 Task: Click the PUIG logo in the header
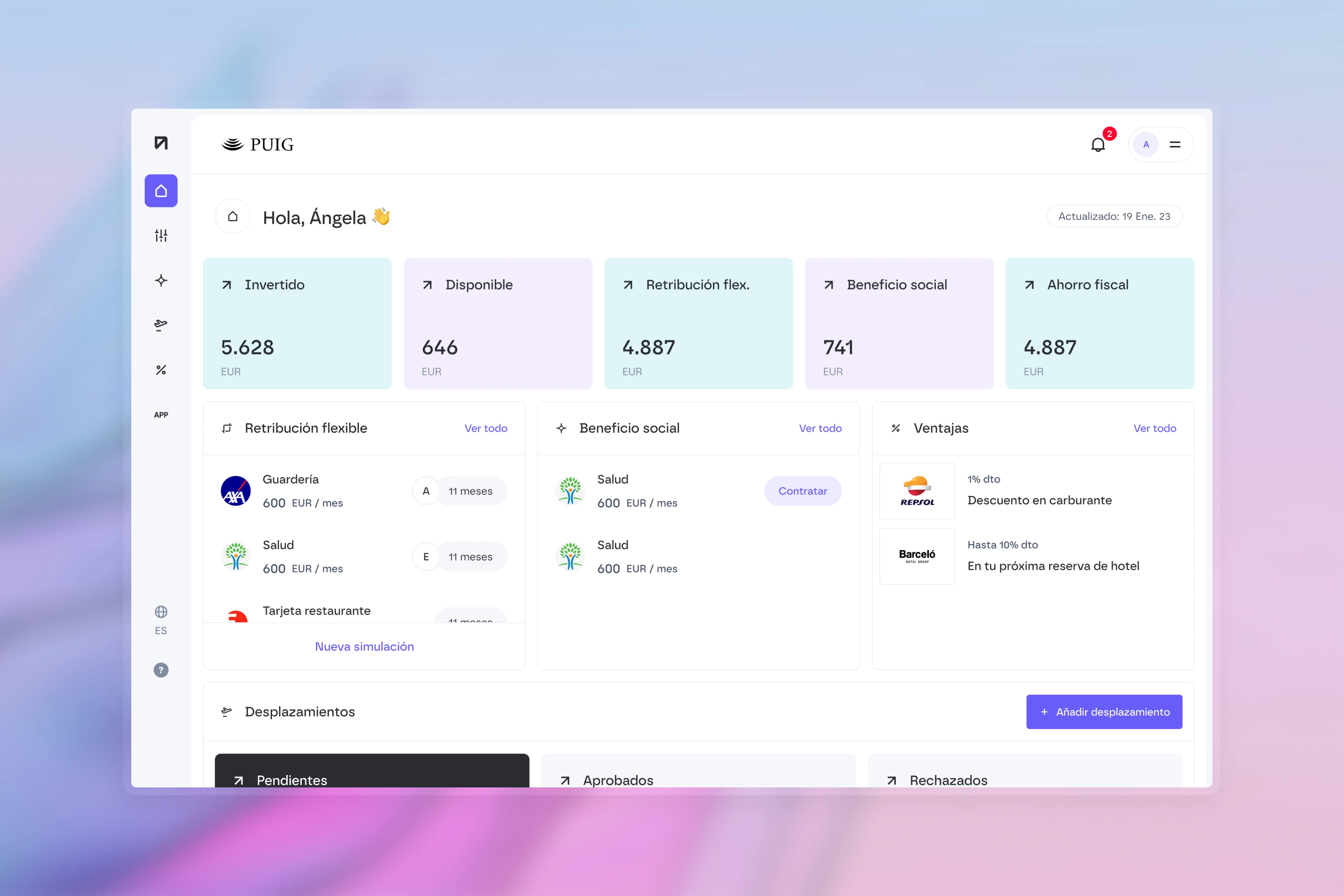pos(258,145)
